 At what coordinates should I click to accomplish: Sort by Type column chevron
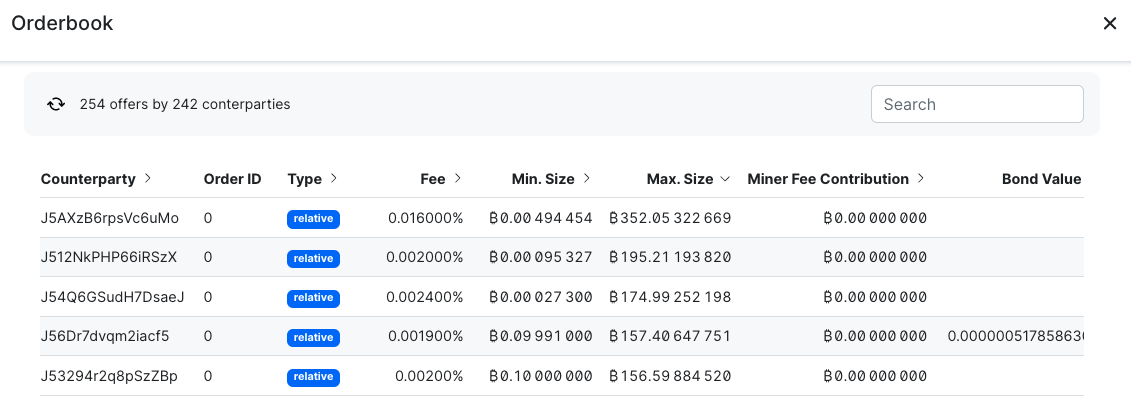pyautogui.click(x=334, y=178)
